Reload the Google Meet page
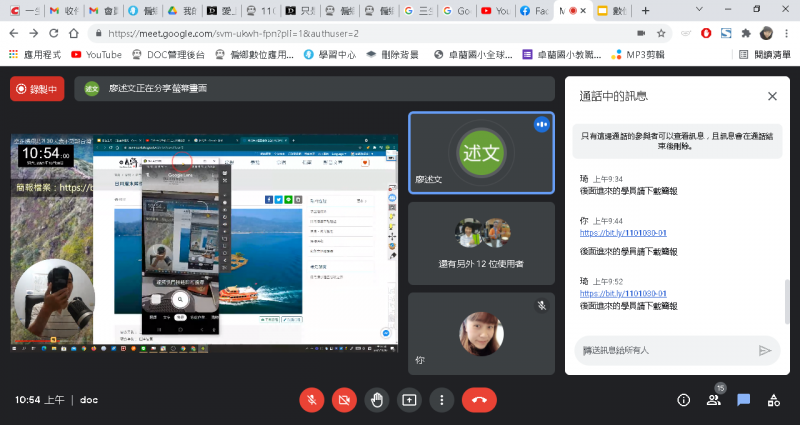 coord(54,33)
